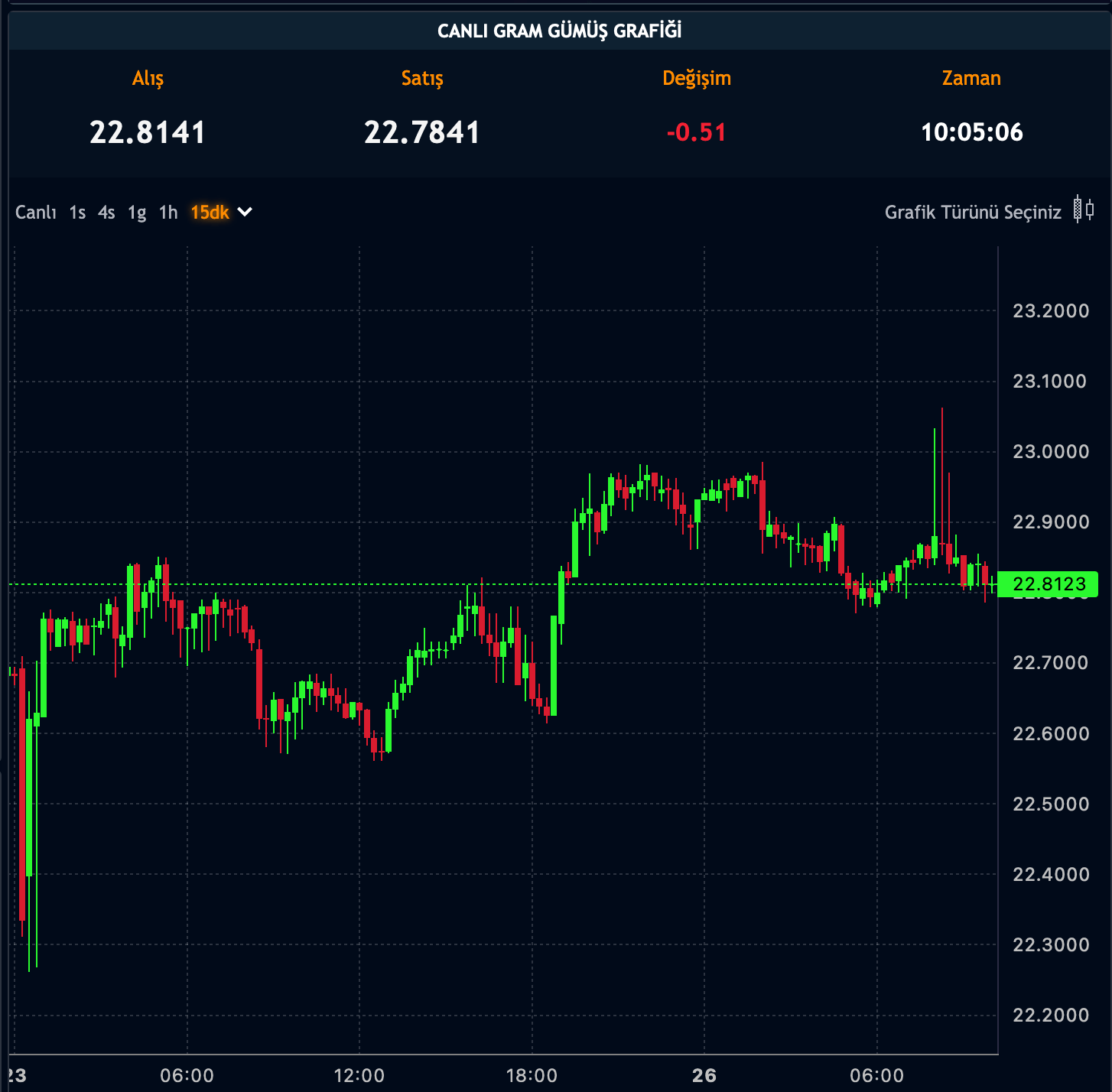Viewport: 1112px width, 1092px height.
Task: Click the 22.5000 price axis label
Action: click(x=1051, y=804)
